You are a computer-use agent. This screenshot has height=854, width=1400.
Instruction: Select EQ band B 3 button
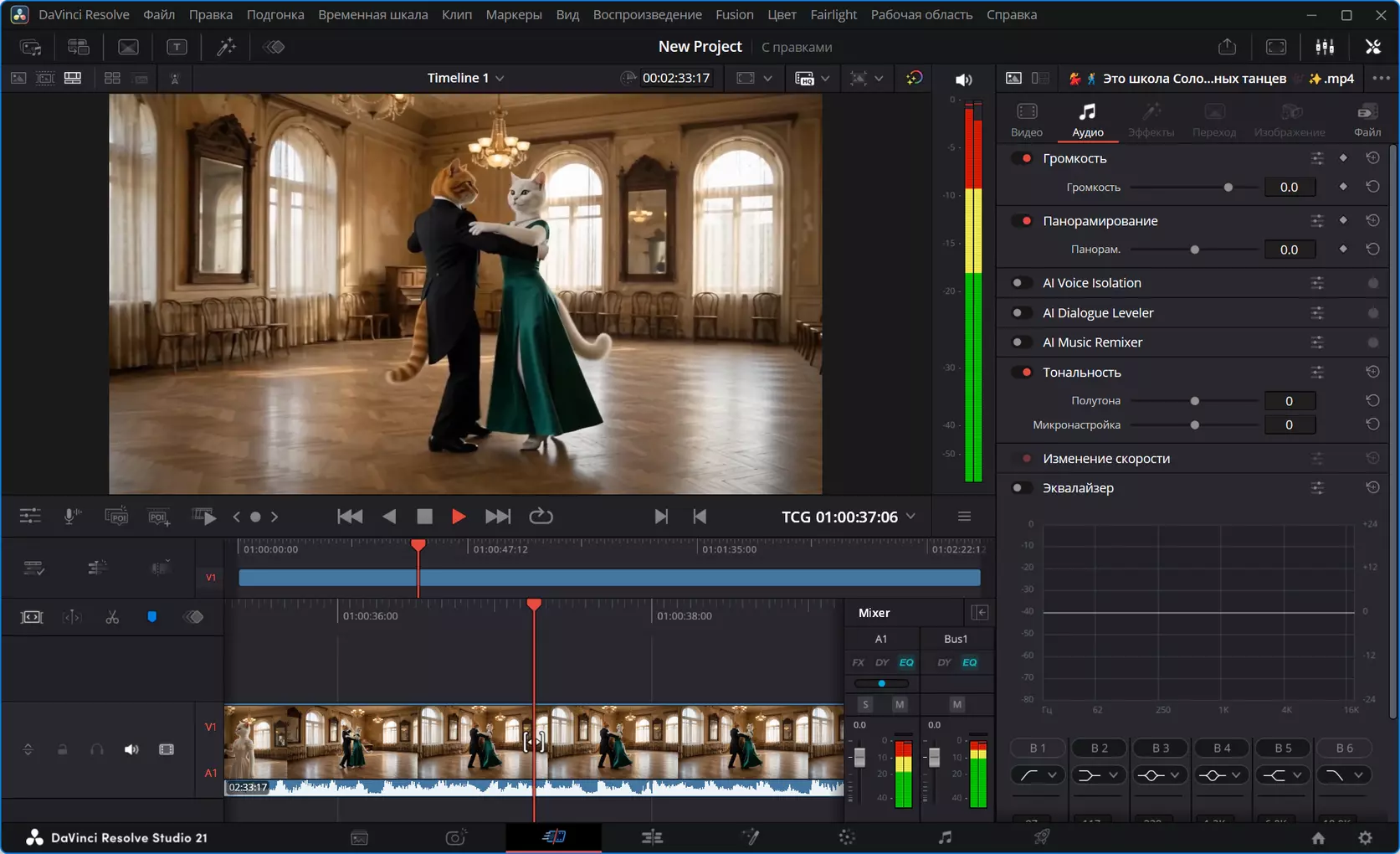point(1161,748)
